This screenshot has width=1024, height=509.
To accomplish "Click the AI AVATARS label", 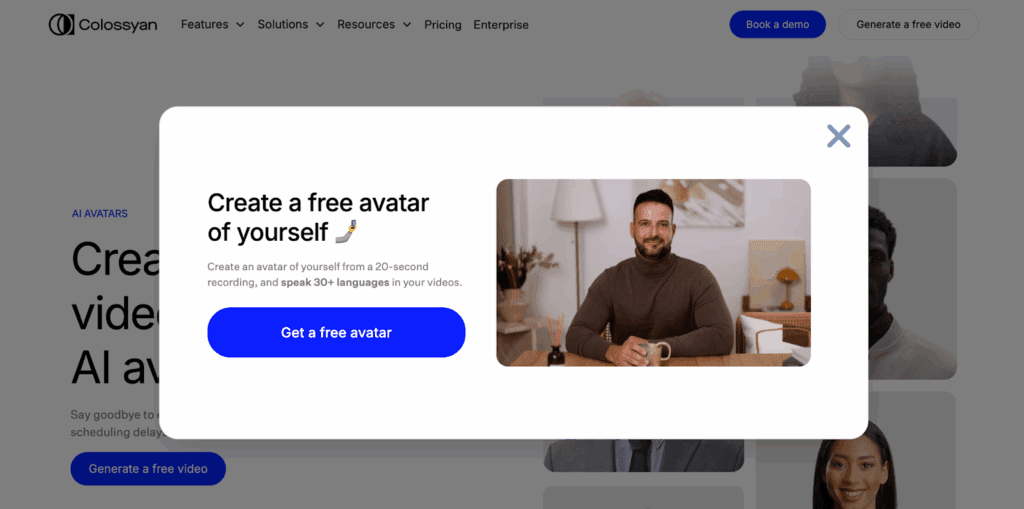I will (100, 214).
